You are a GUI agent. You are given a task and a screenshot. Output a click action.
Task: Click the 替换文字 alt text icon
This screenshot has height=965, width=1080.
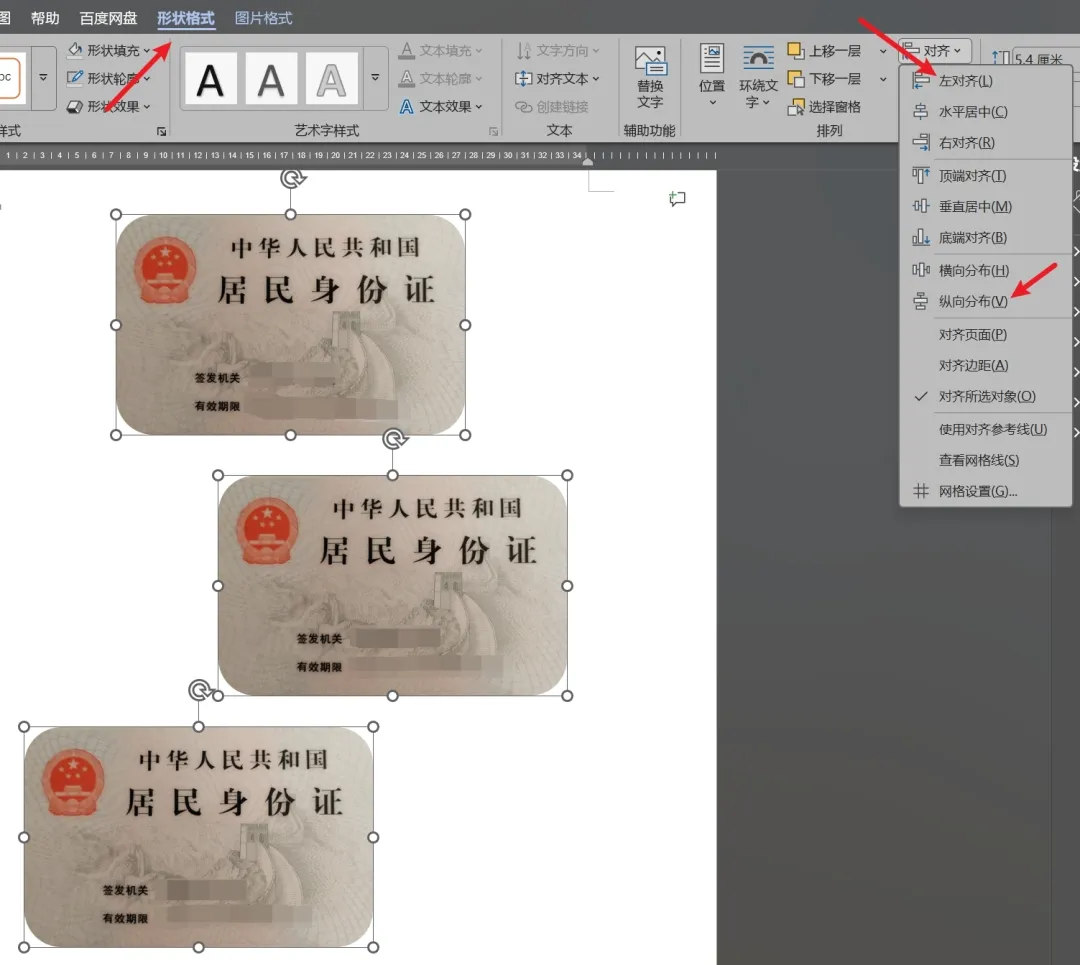tap(650, 61)
